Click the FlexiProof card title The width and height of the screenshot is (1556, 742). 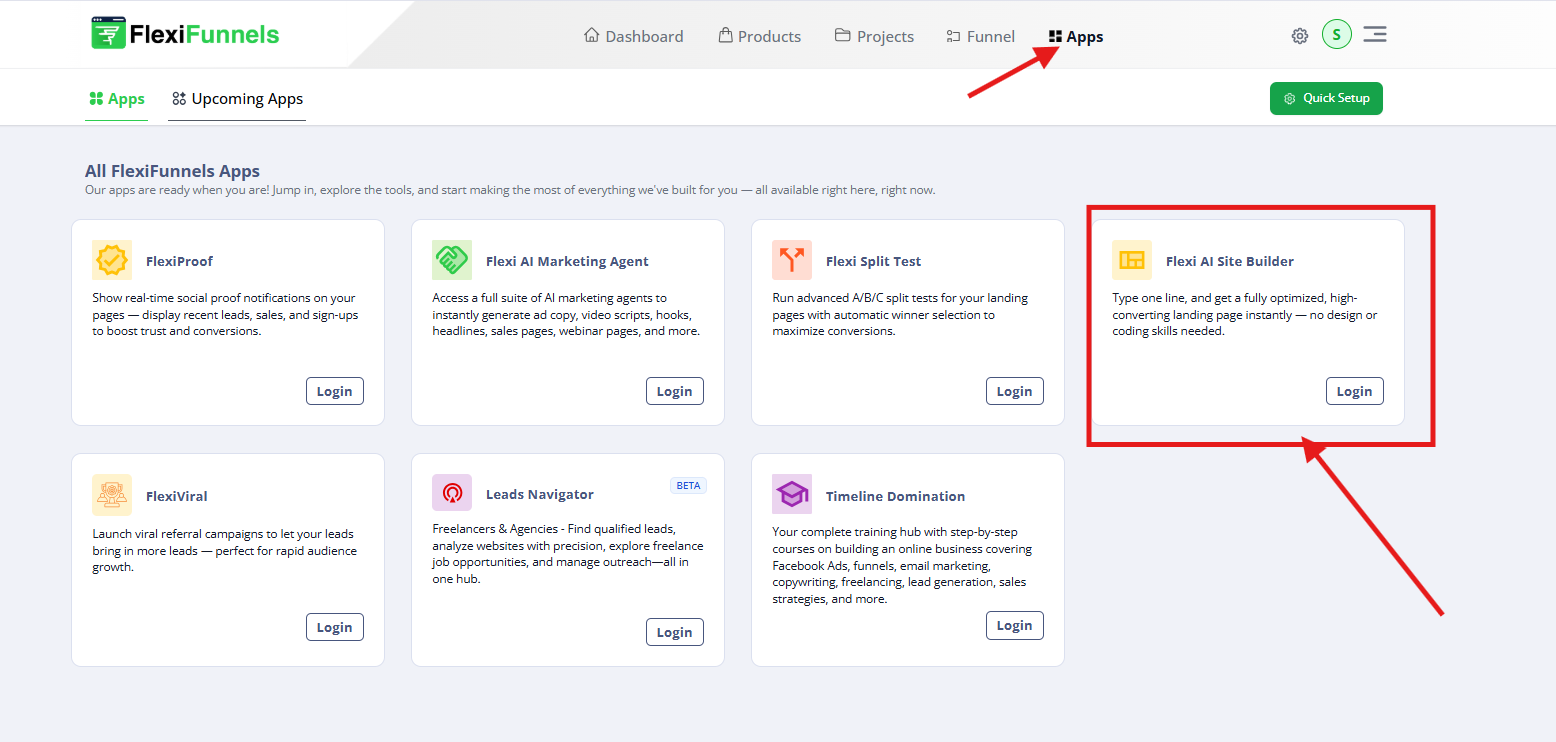(x=180, y=261)
